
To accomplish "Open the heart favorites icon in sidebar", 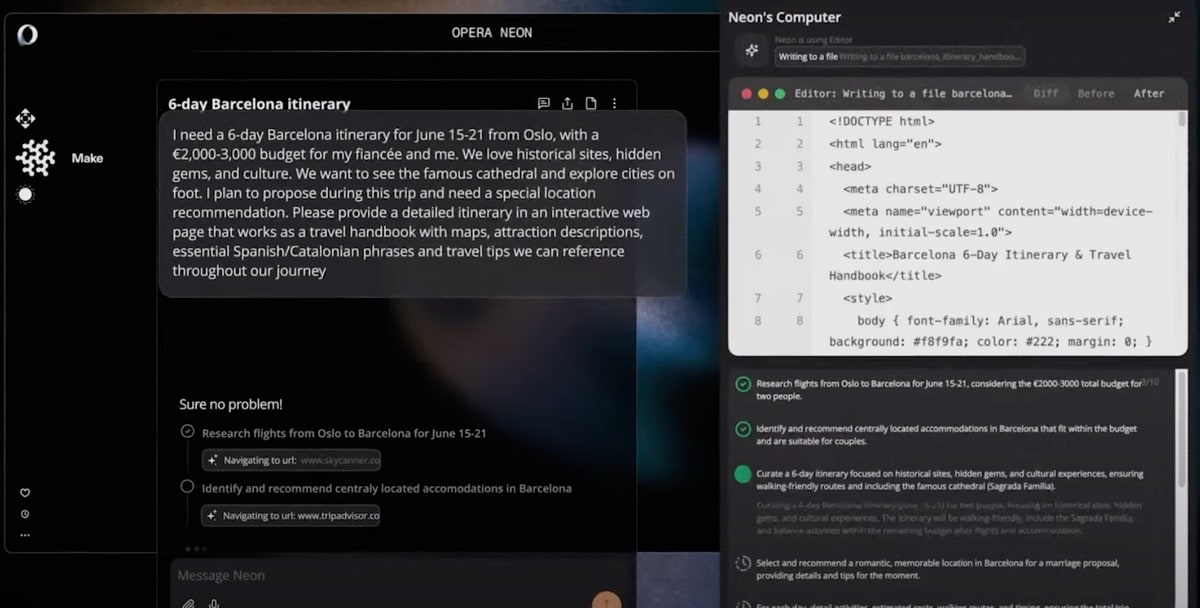I will click(25, 493).
